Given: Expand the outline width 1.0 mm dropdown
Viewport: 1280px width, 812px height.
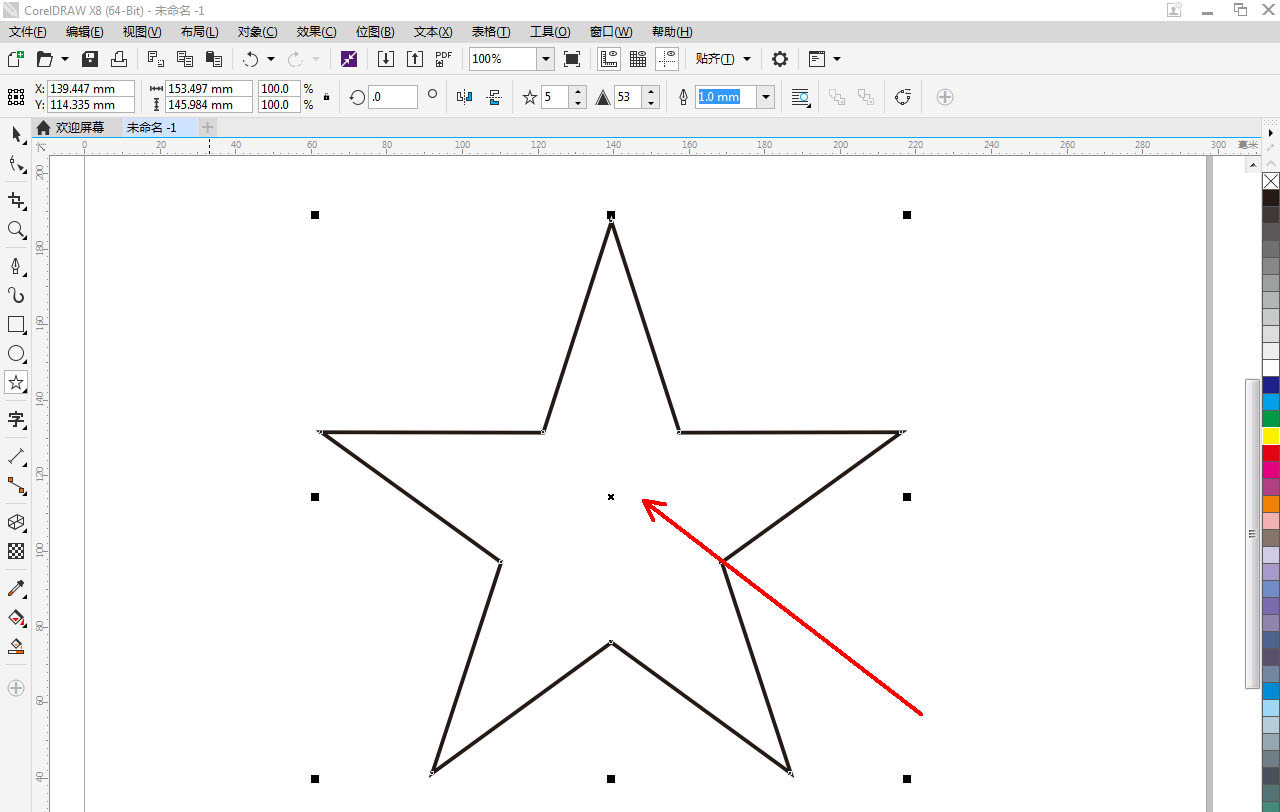Looking at the screenshot, I should (766, 97).
